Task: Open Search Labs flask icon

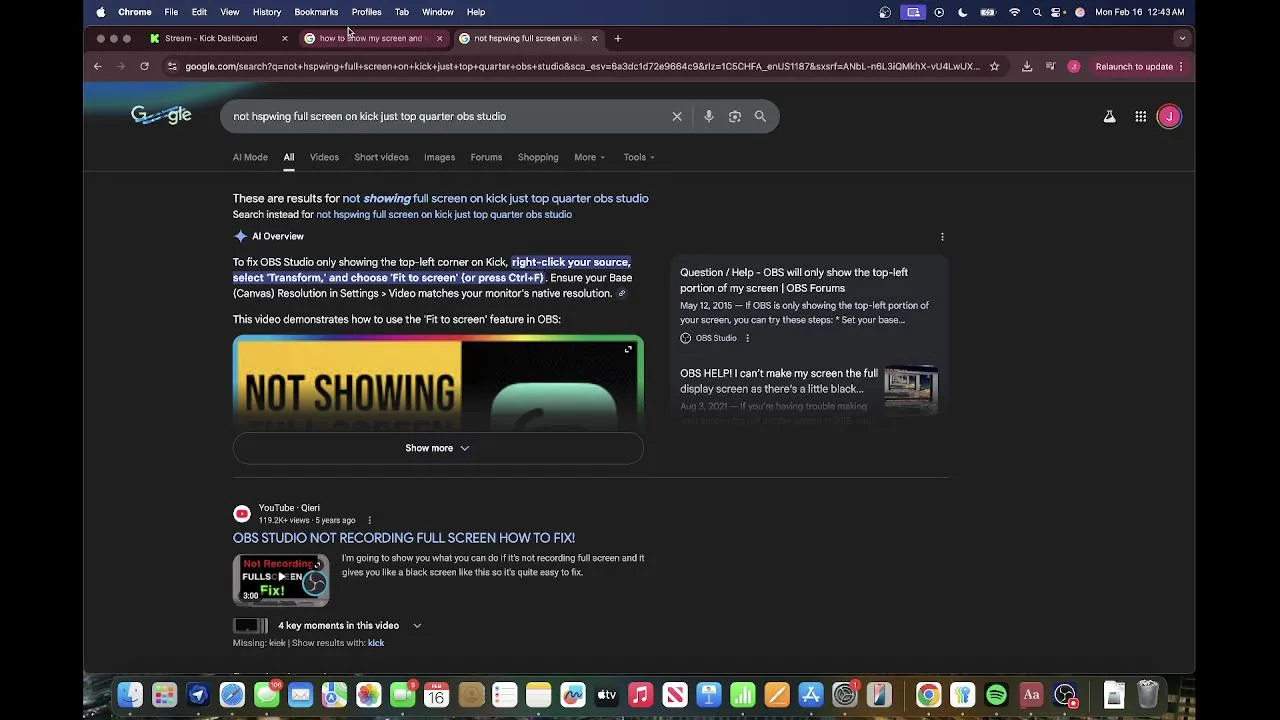Action: 1109,116
